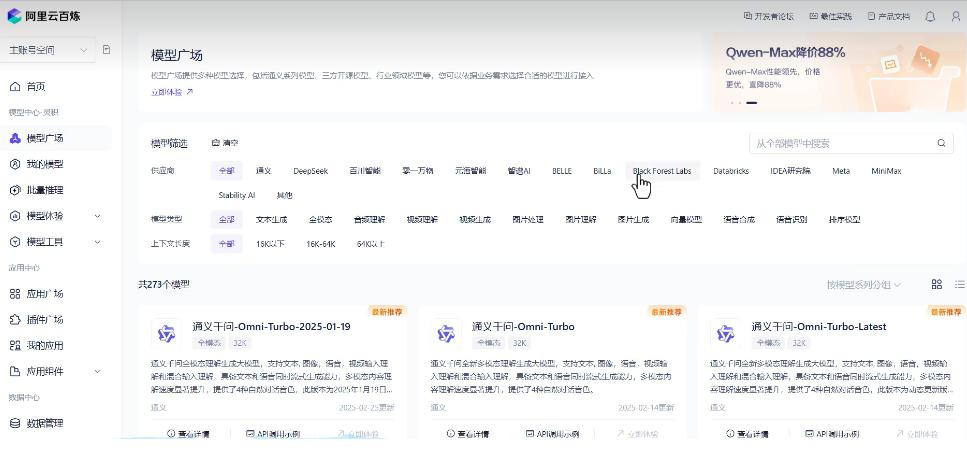
Task: Click the 数据管理 database icon
Action: tap(15, 423)
